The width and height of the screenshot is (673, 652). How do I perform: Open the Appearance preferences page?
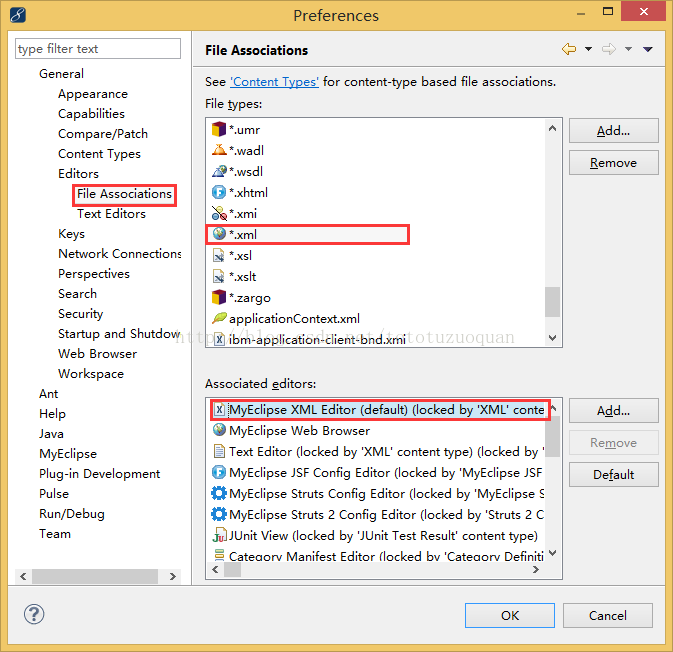[x=93, y=94]
